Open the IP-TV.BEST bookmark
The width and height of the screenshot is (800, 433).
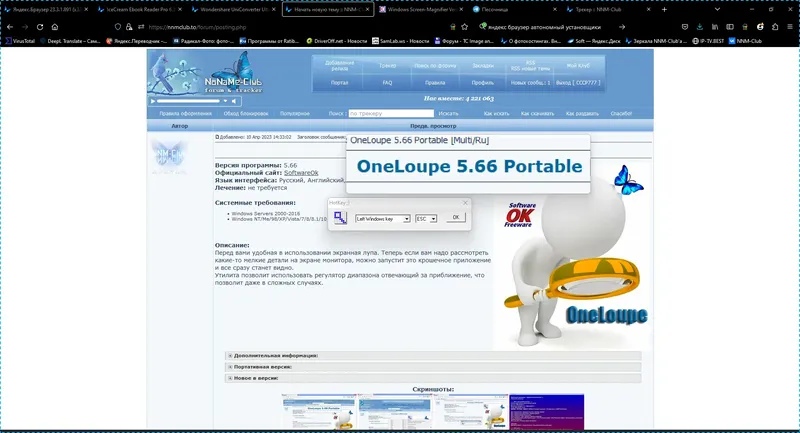point(708,41)
